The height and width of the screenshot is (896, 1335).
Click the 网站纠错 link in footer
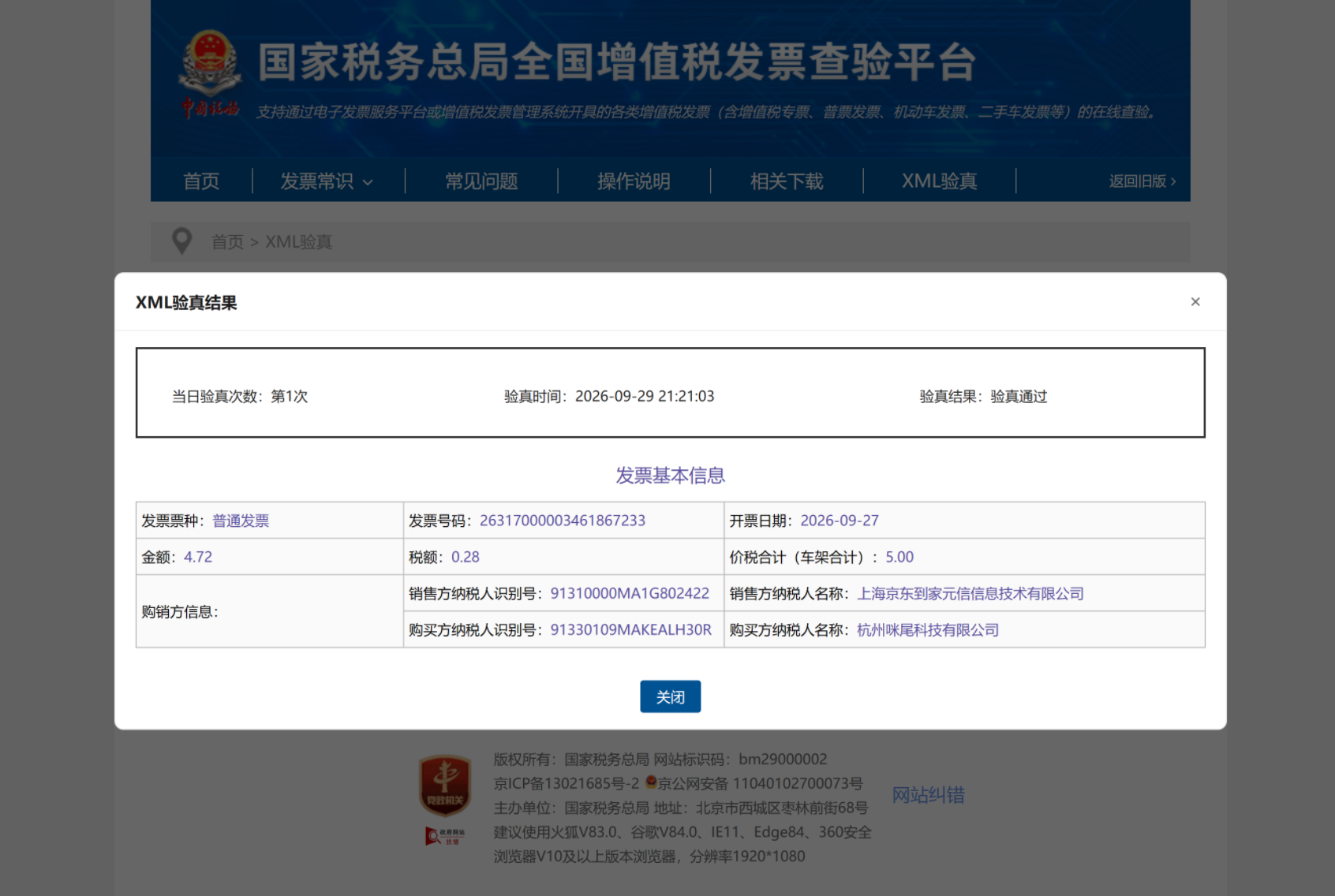(928, 794)
